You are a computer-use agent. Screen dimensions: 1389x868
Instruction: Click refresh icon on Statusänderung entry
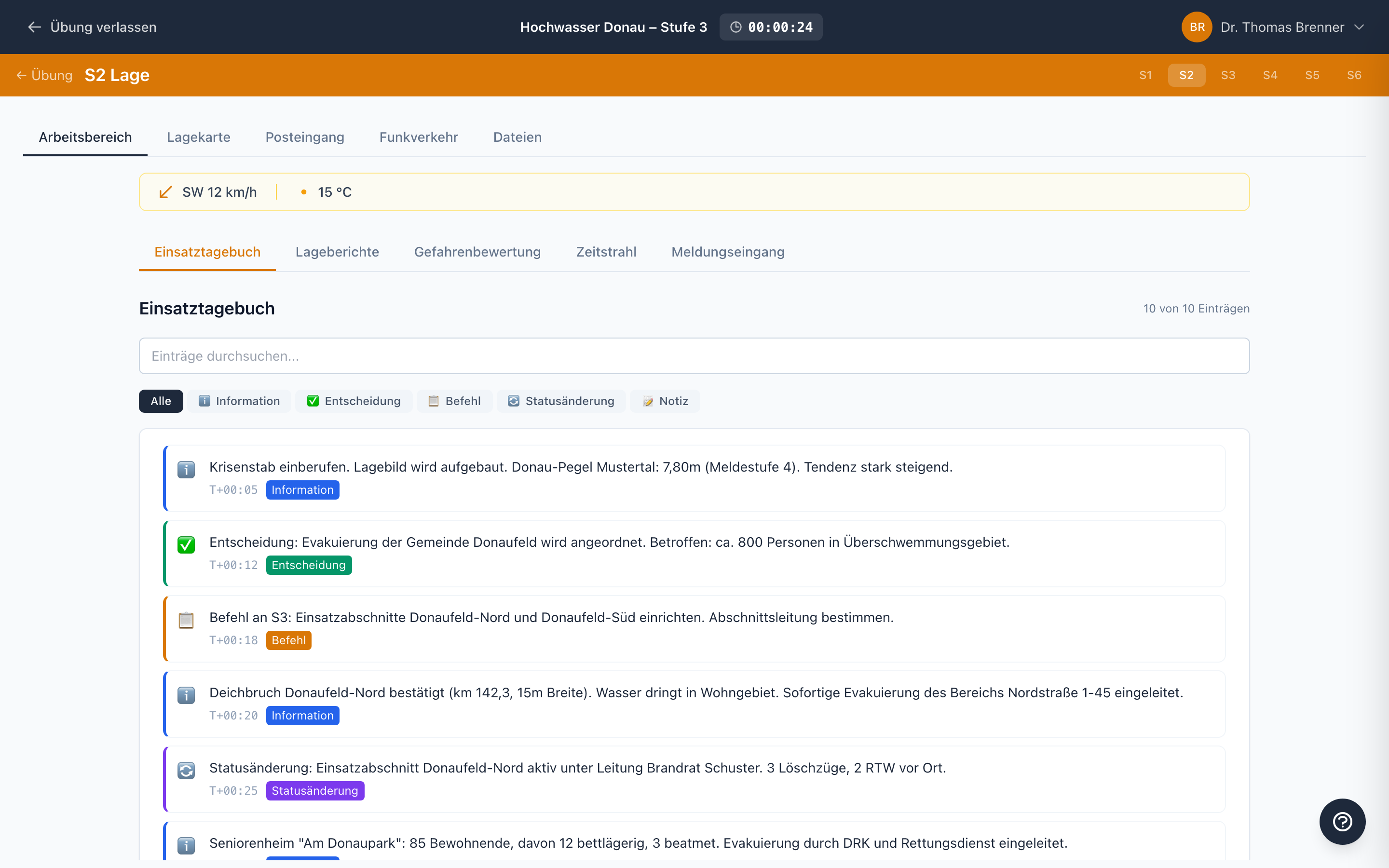coord(186,771)
